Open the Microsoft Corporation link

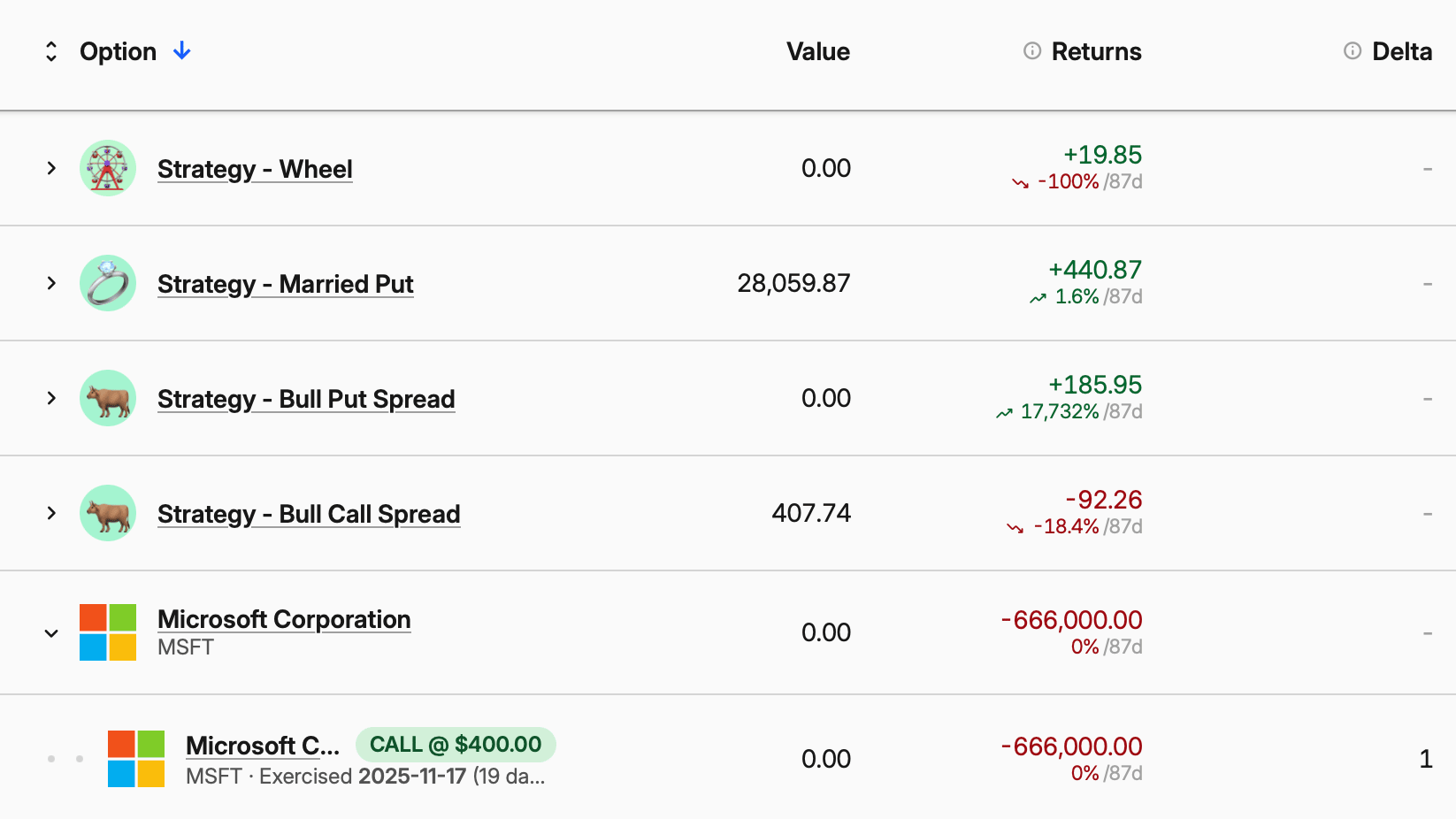point(284,619)
